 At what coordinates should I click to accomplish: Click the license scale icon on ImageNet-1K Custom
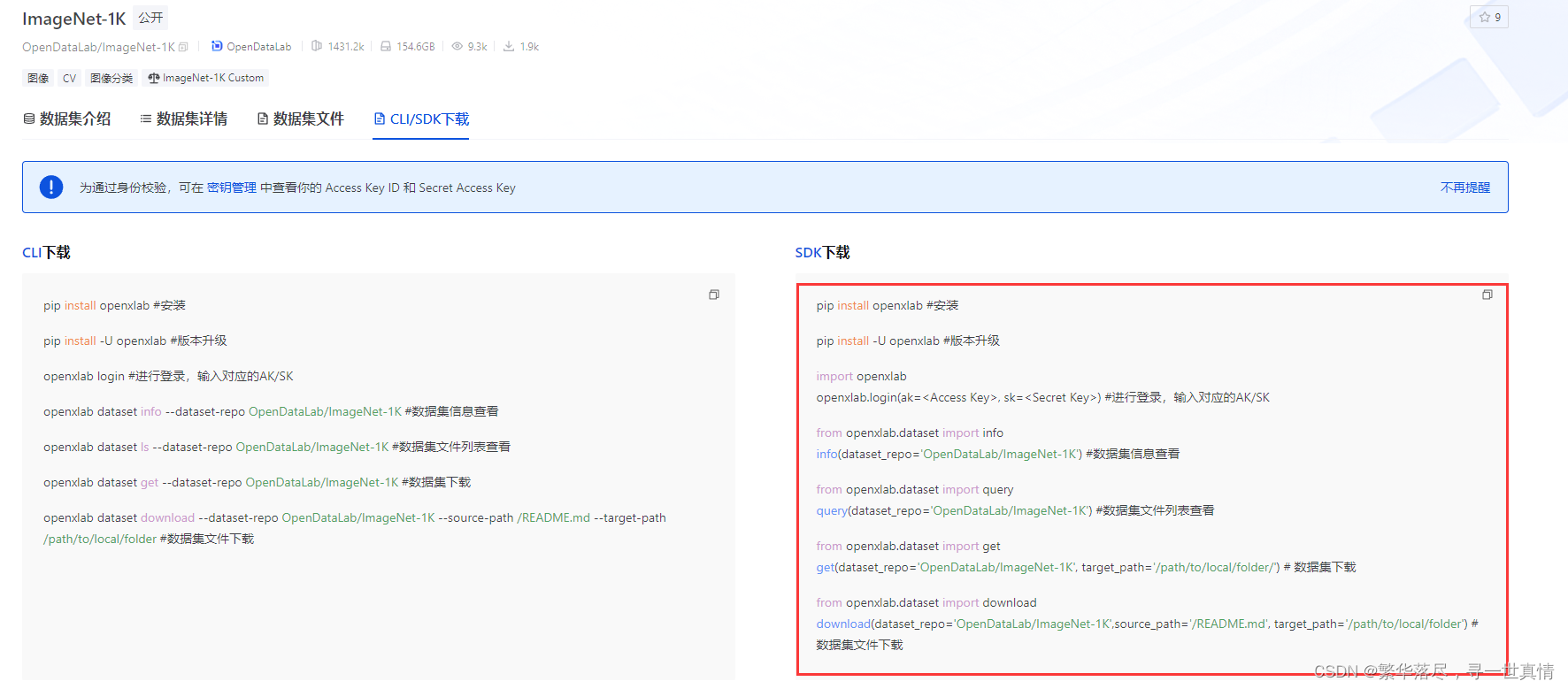(154, 78)
